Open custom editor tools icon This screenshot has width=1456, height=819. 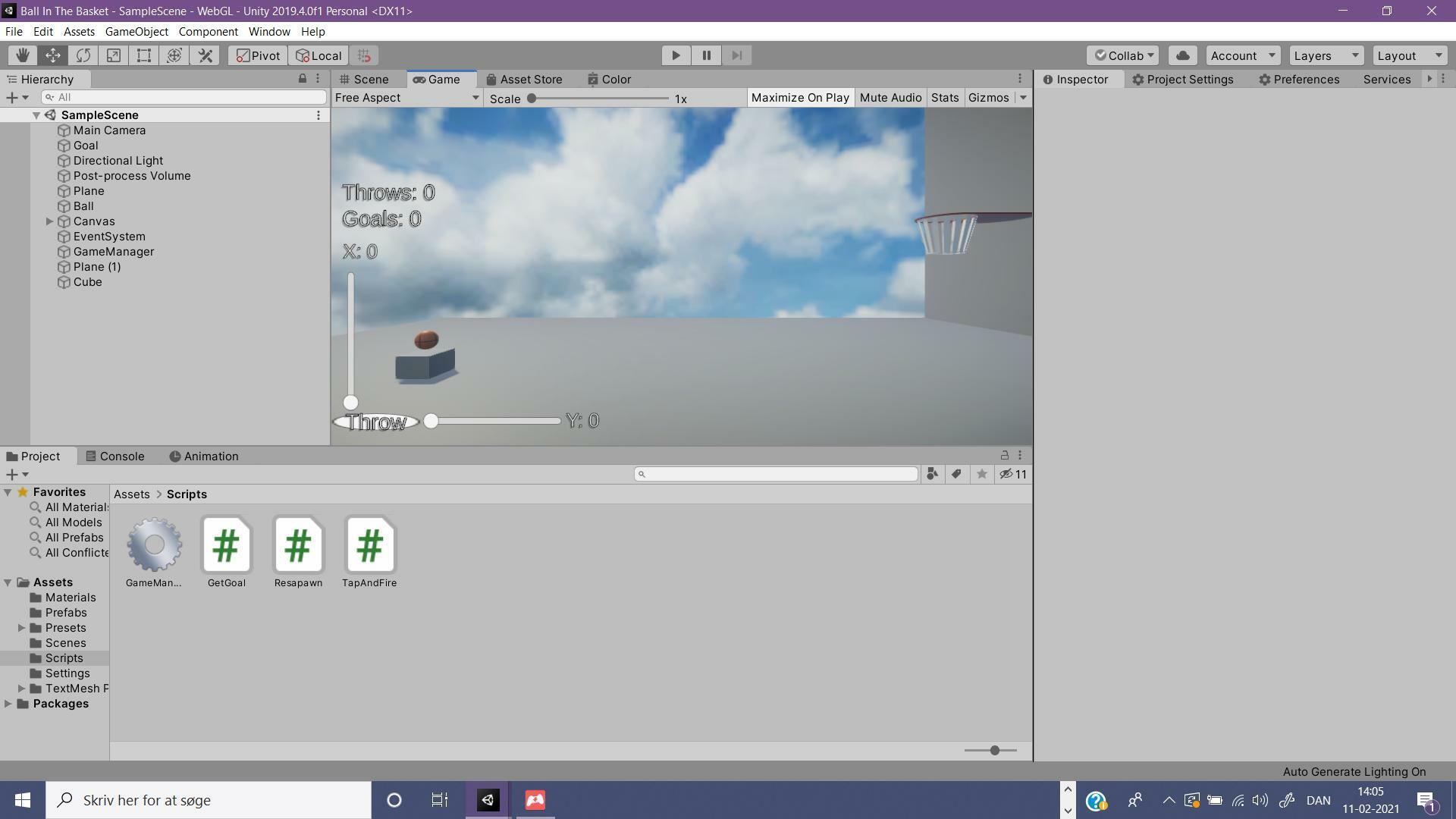click(x=205, y=55)
